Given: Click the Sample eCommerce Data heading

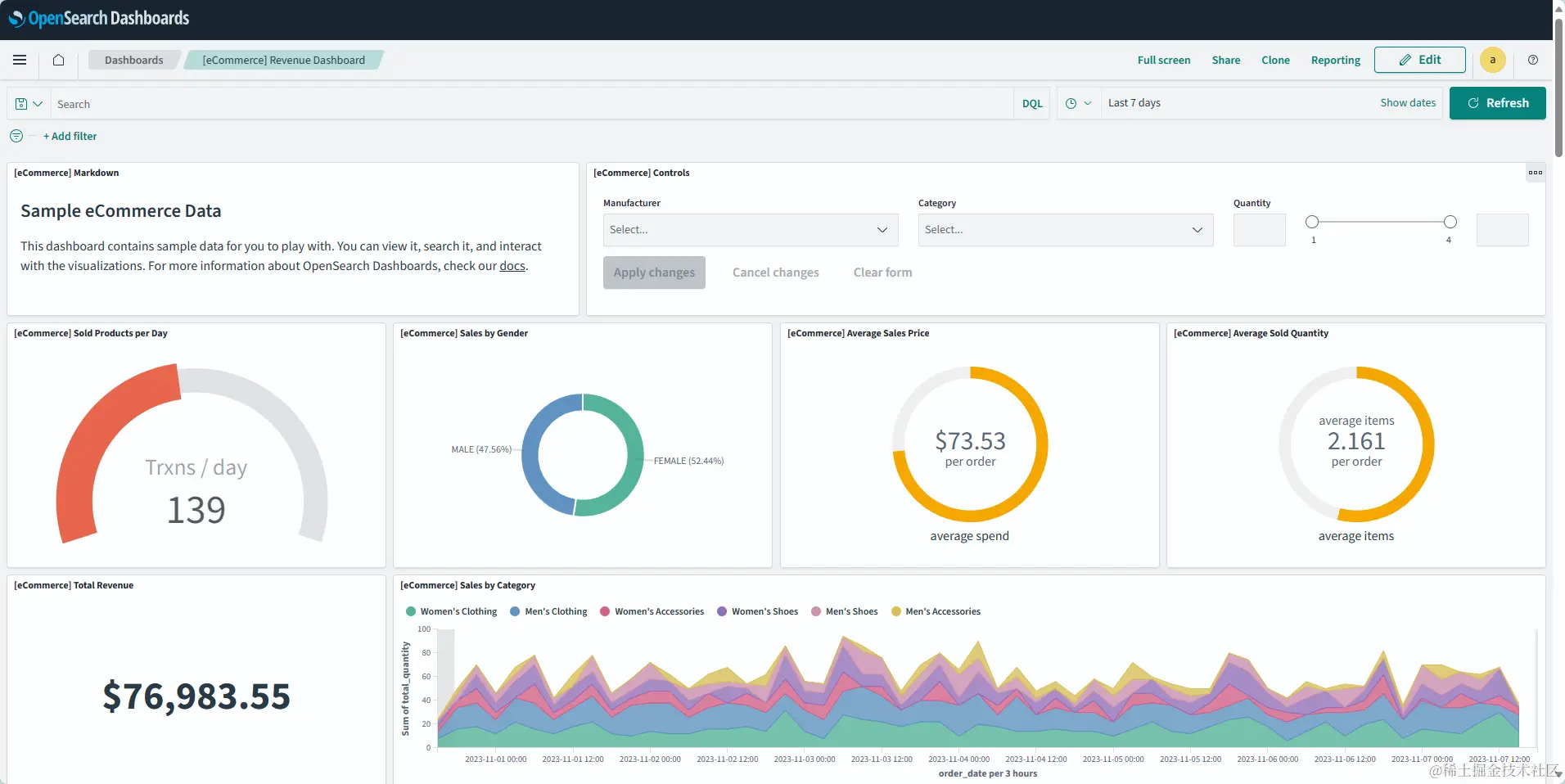Looking at the screenshot, I should tap(121, 211).
